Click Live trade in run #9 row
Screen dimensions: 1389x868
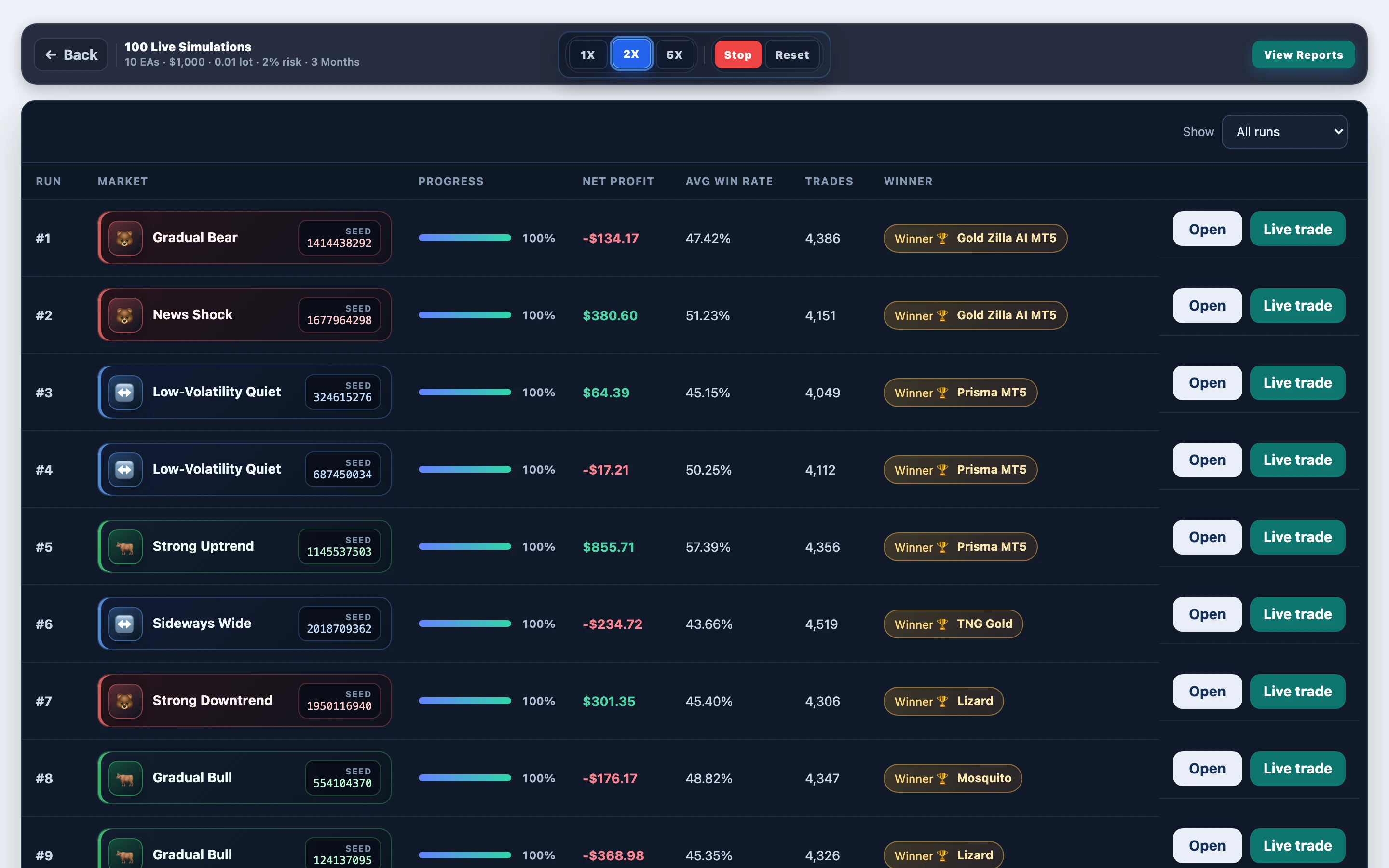(x=1297, y=846)
